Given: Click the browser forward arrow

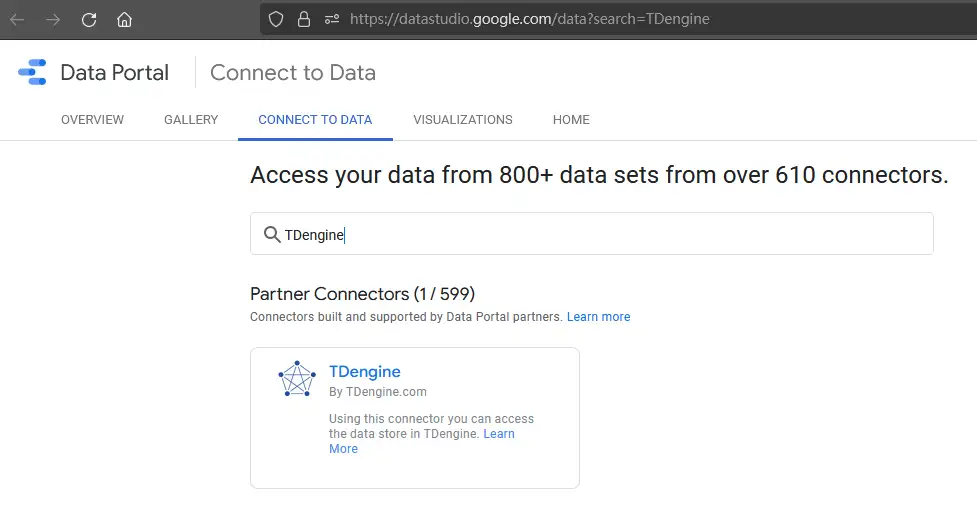Looking at the screenshot, I should [53, 19].
